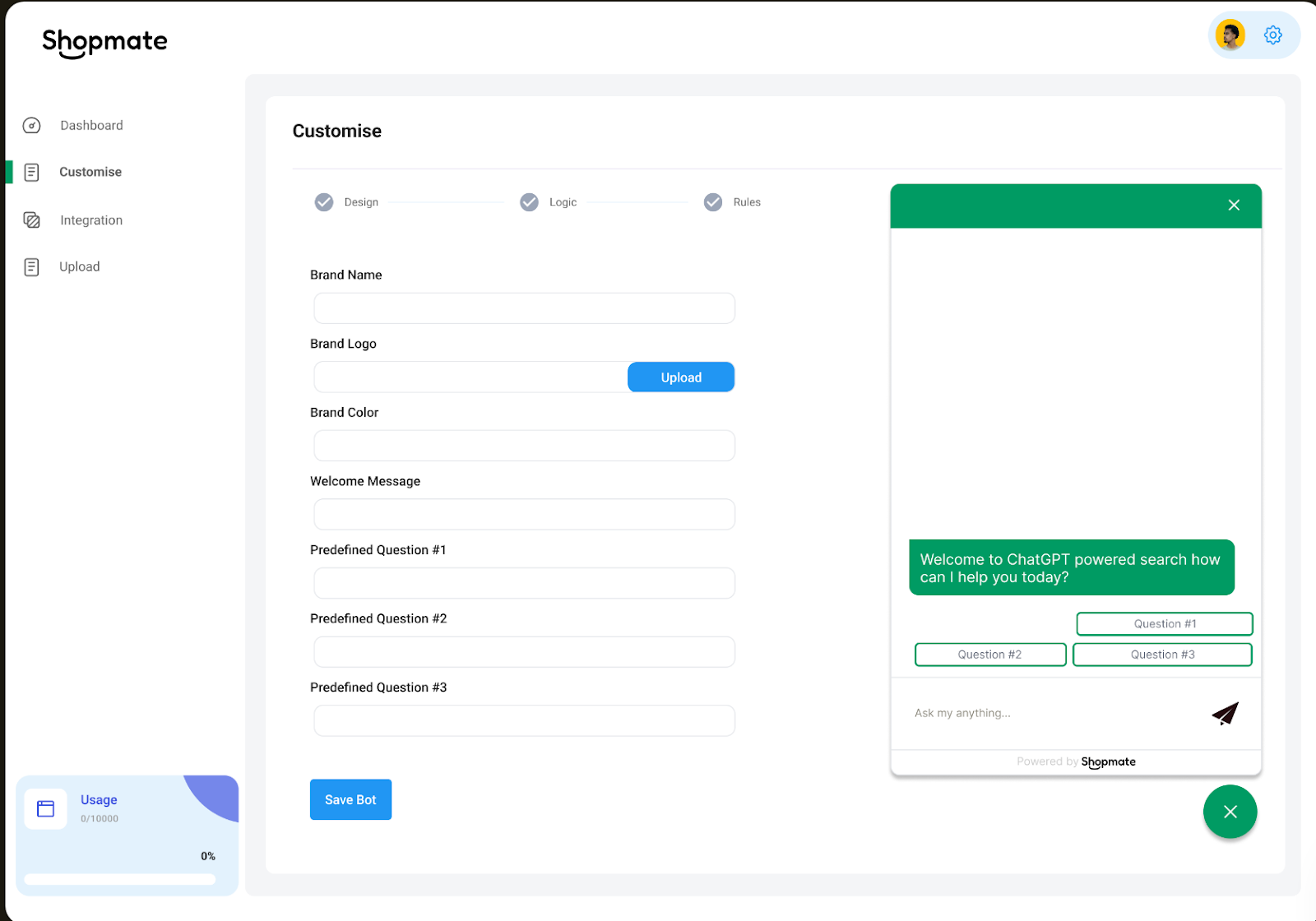Switch to the Logic step

563,202
